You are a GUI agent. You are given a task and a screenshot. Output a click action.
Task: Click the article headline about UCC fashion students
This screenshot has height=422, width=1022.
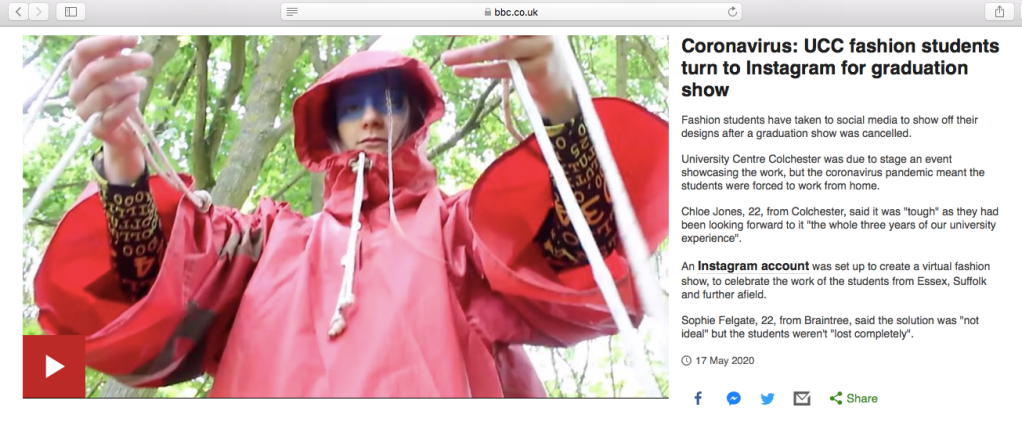click(840, 68)
